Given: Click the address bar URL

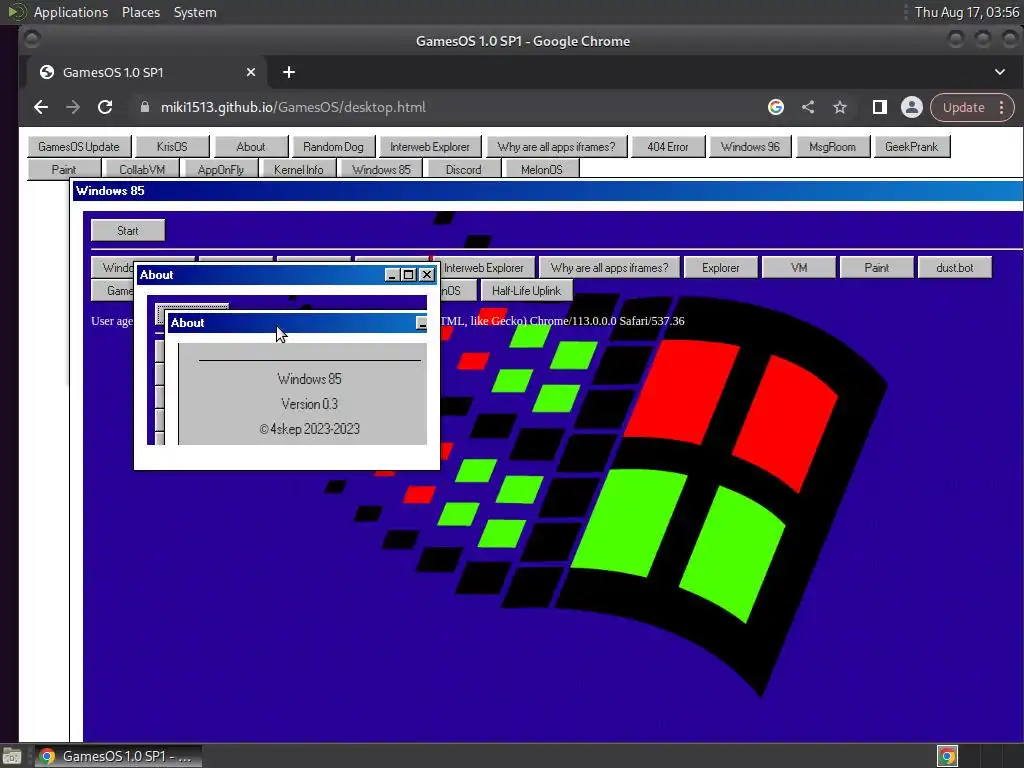Looking at the screenshot, I should tap(293, 107).
